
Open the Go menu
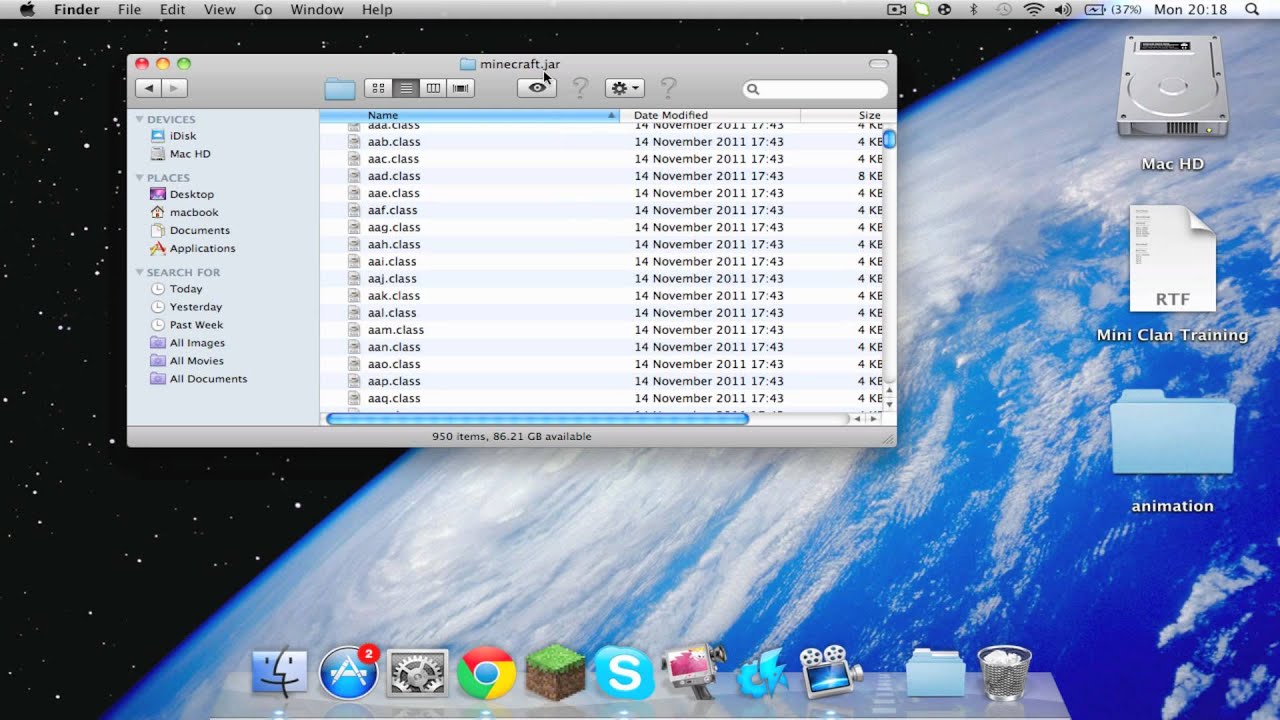(x=263, y=9)
